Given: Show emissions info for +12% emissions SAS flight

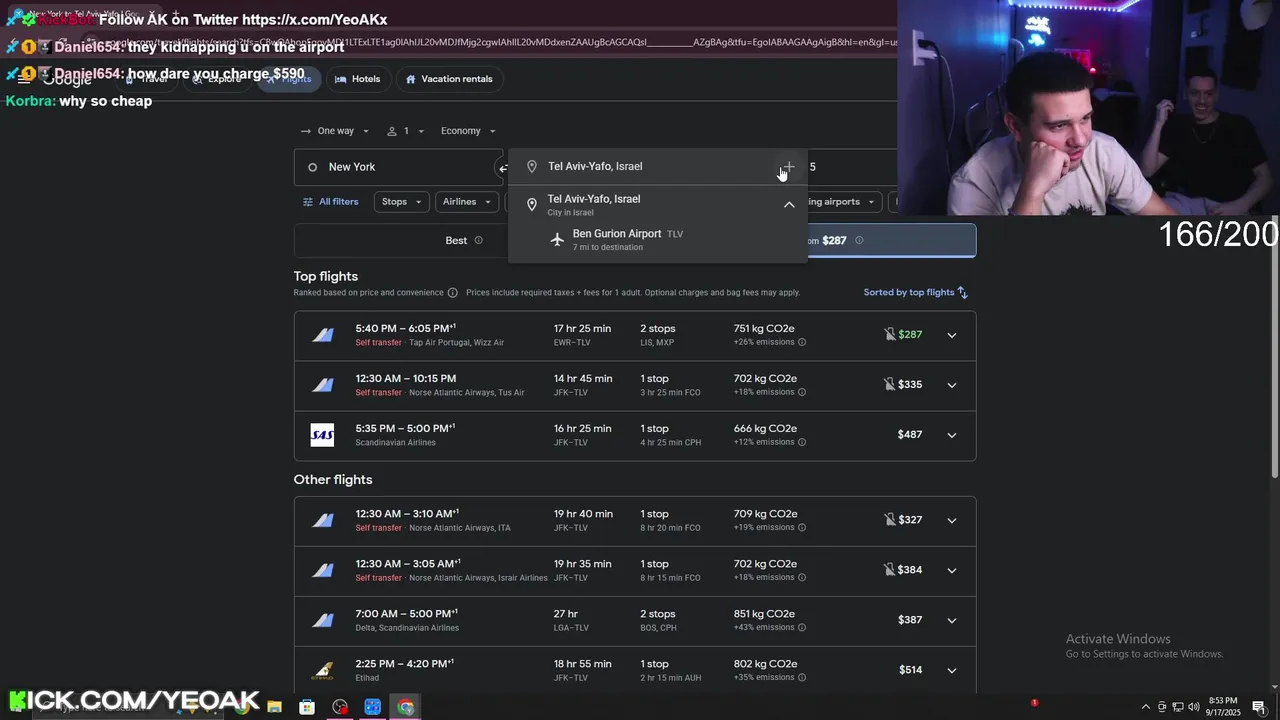Looking at the screenshot, I should point(802,442).
